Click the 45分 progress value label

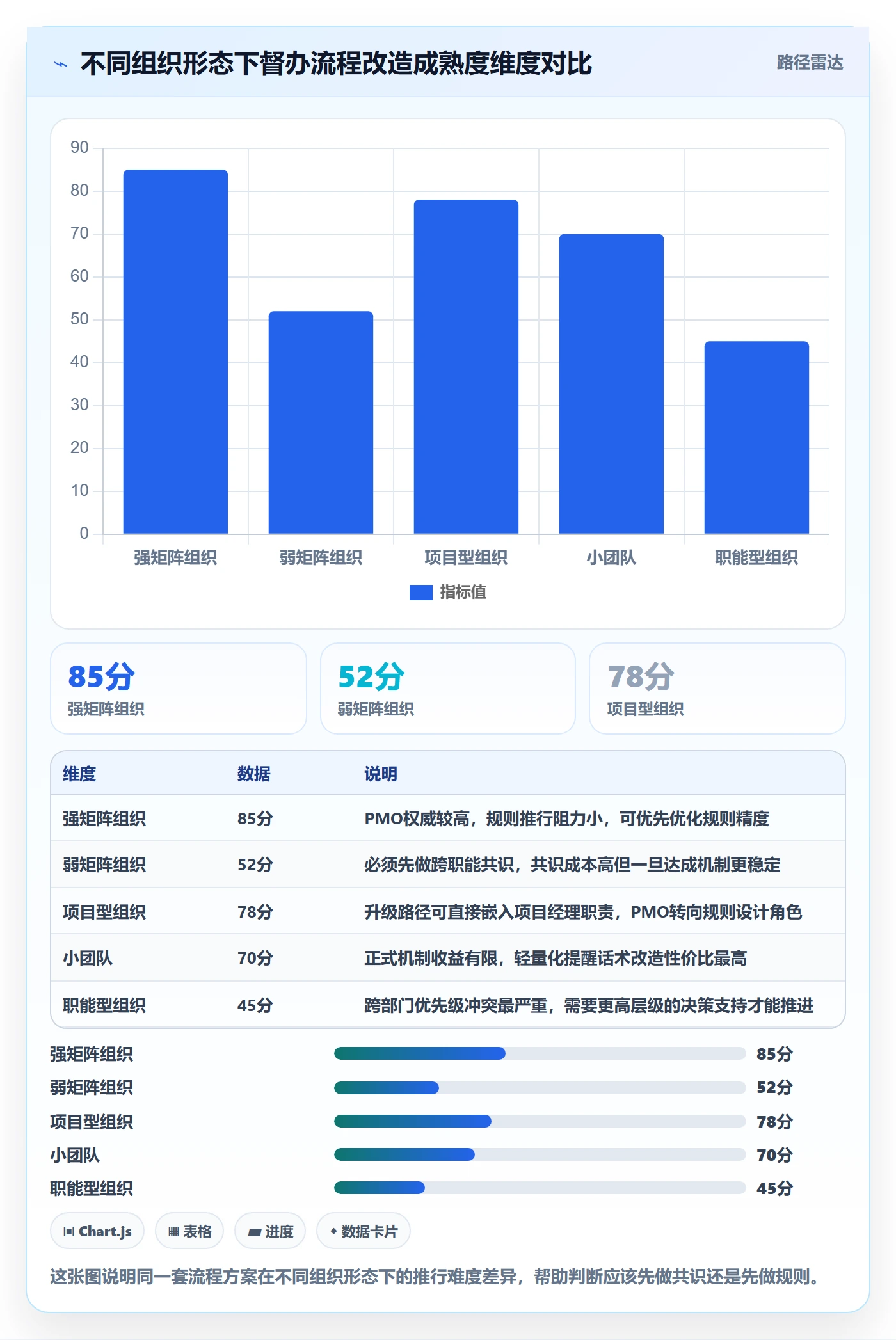tap(774, 1188)
